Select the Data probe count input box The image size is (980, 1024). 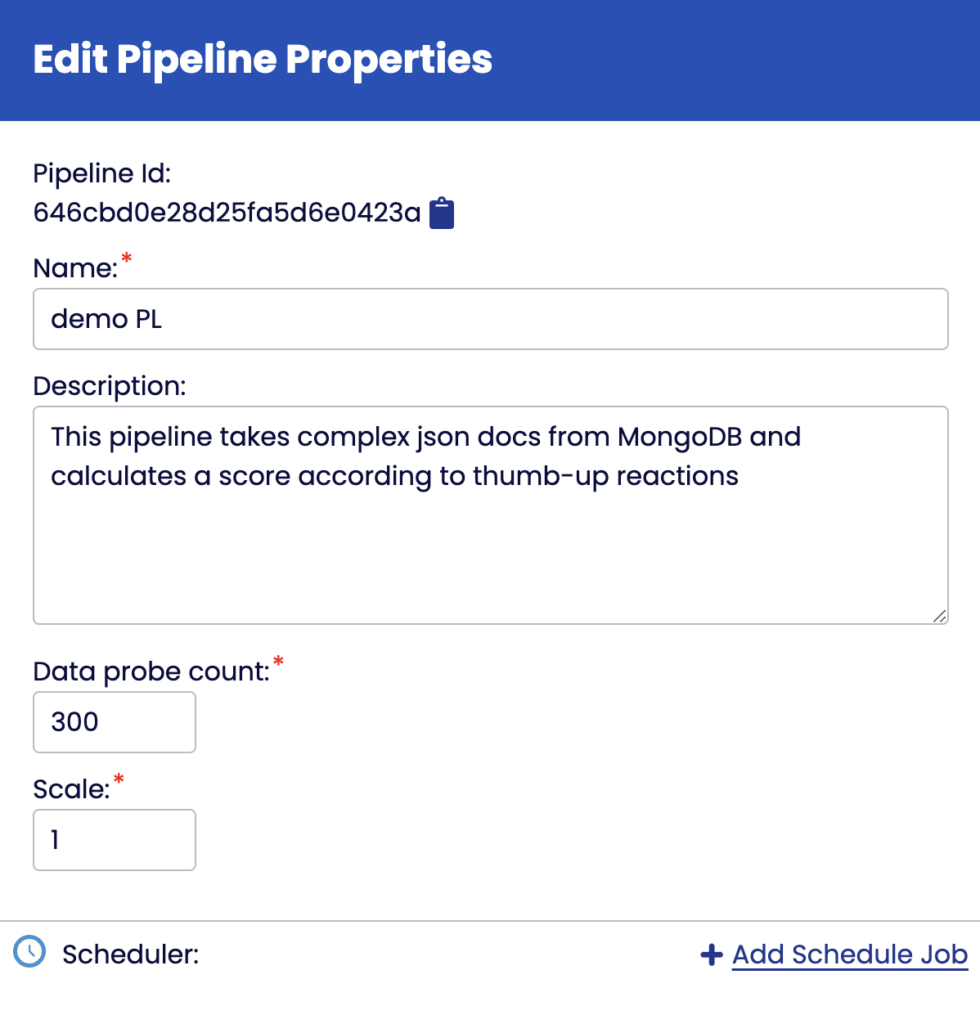(114, 722)
